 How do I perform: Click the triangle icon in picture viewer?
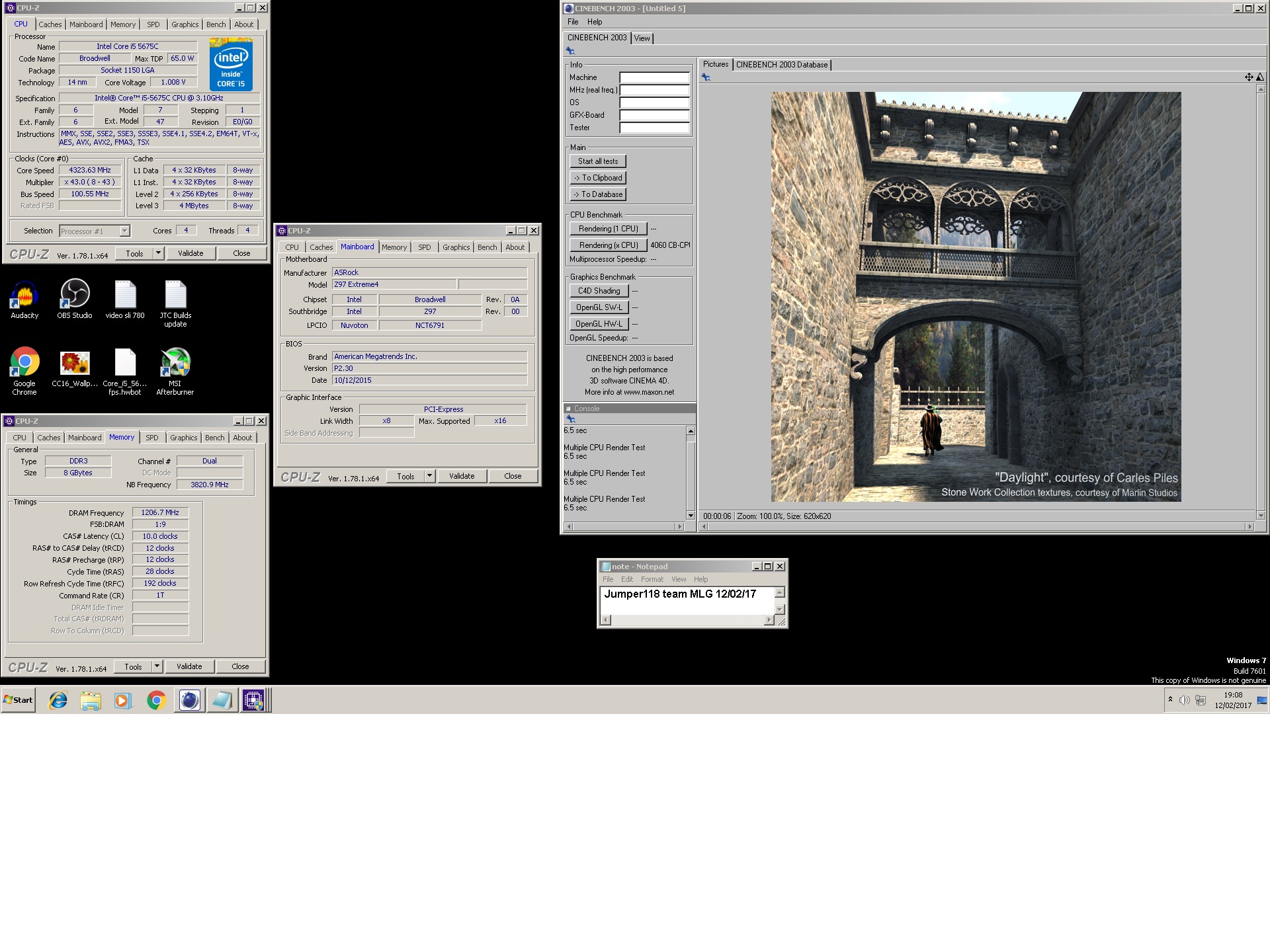point(1260,77)
